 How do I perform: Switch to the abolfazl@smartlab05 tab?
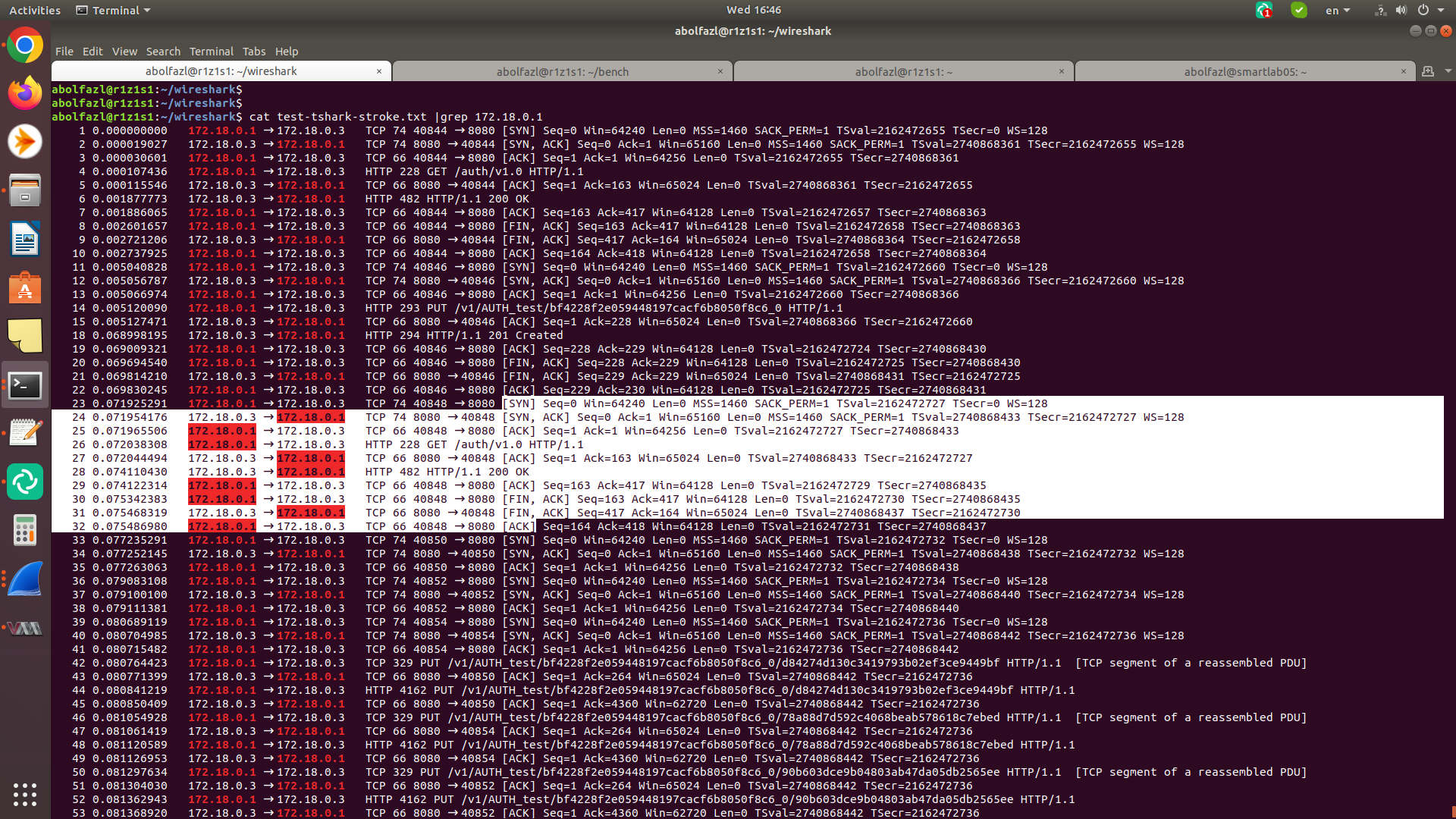[x=1244, y=72]
